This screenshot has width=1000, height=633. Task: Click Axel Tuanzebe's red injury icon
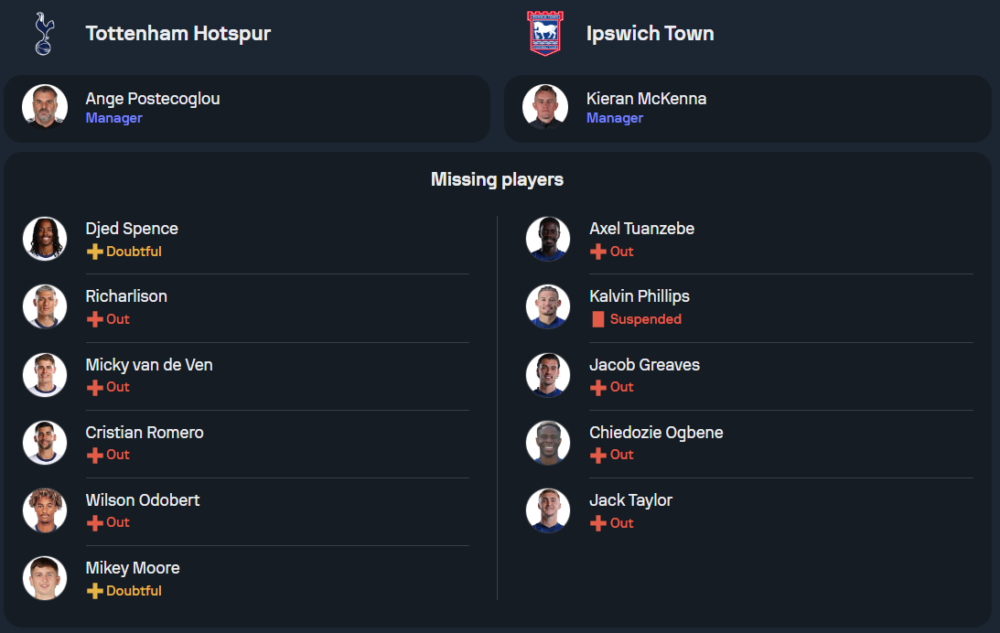pos(598,252)
